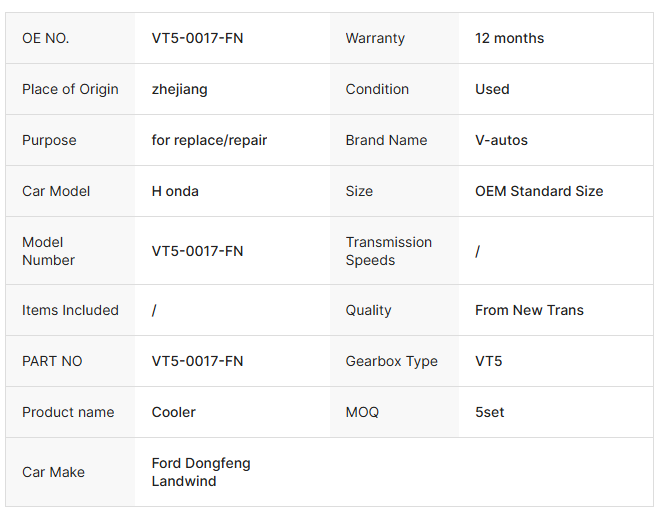
Task: Click the MOQ value 5set
Action: [490, 413]
